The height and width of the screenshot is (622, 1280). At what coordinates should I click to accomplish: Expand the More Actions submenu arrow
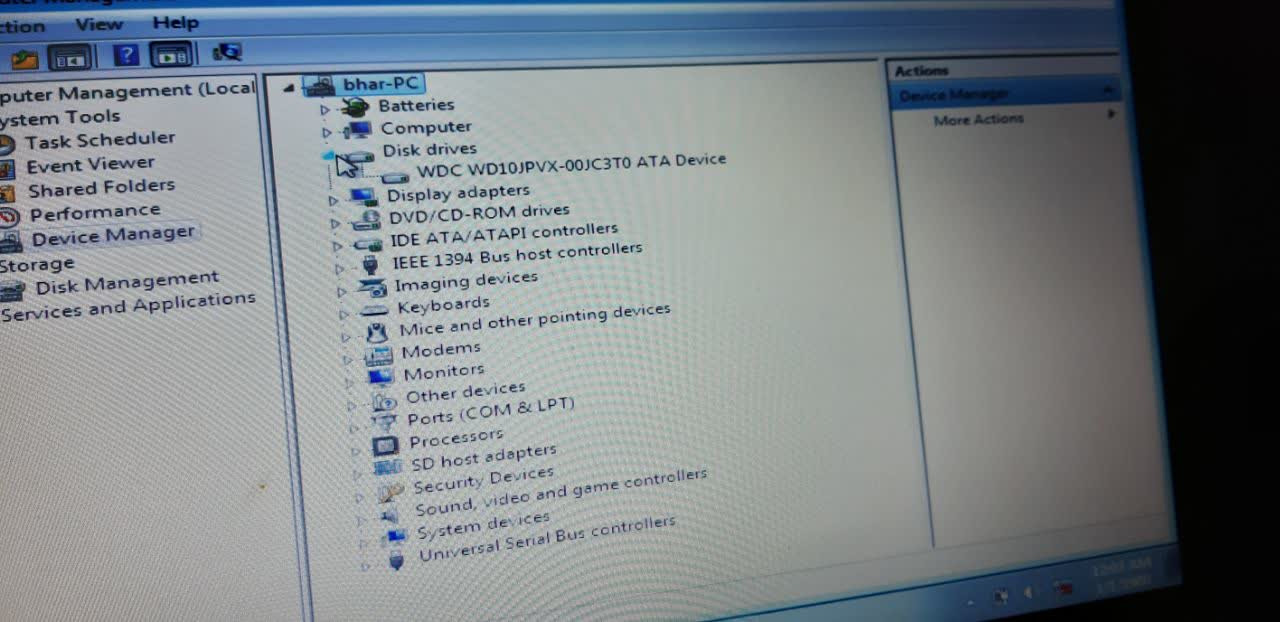point(1110,115)
